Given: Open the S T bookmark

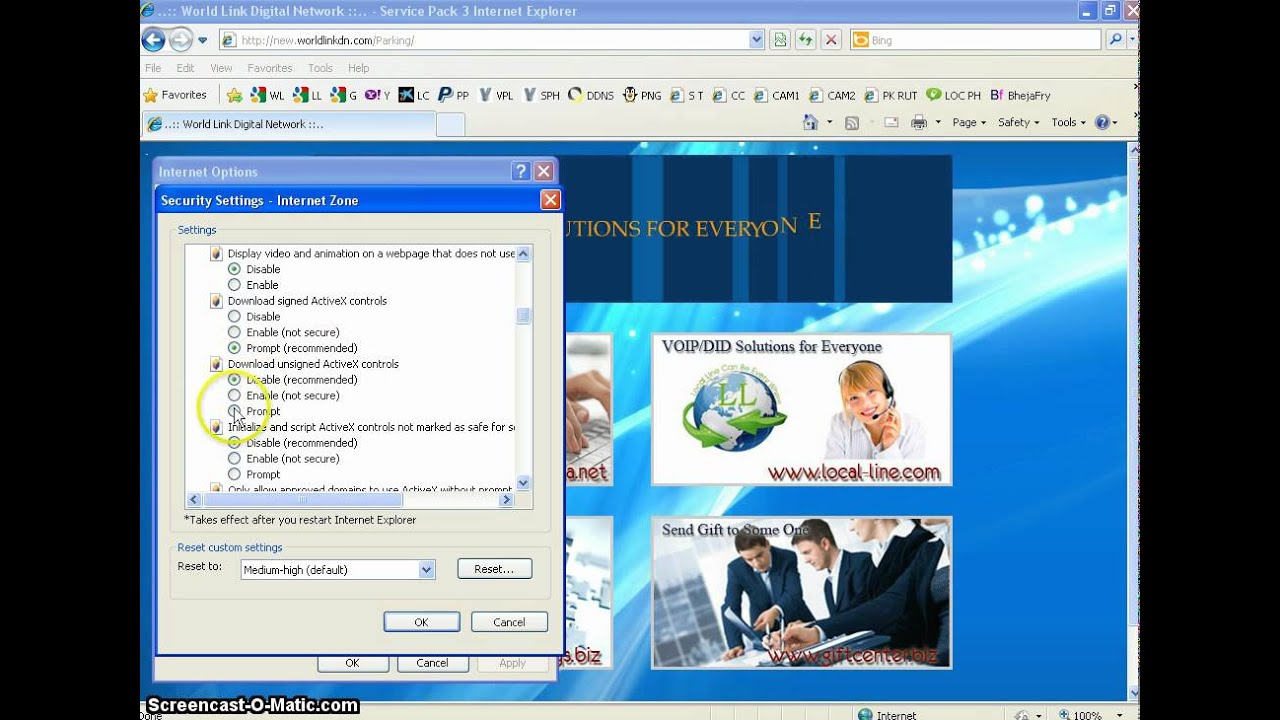Looking at the screenshot, I should 687,96.
